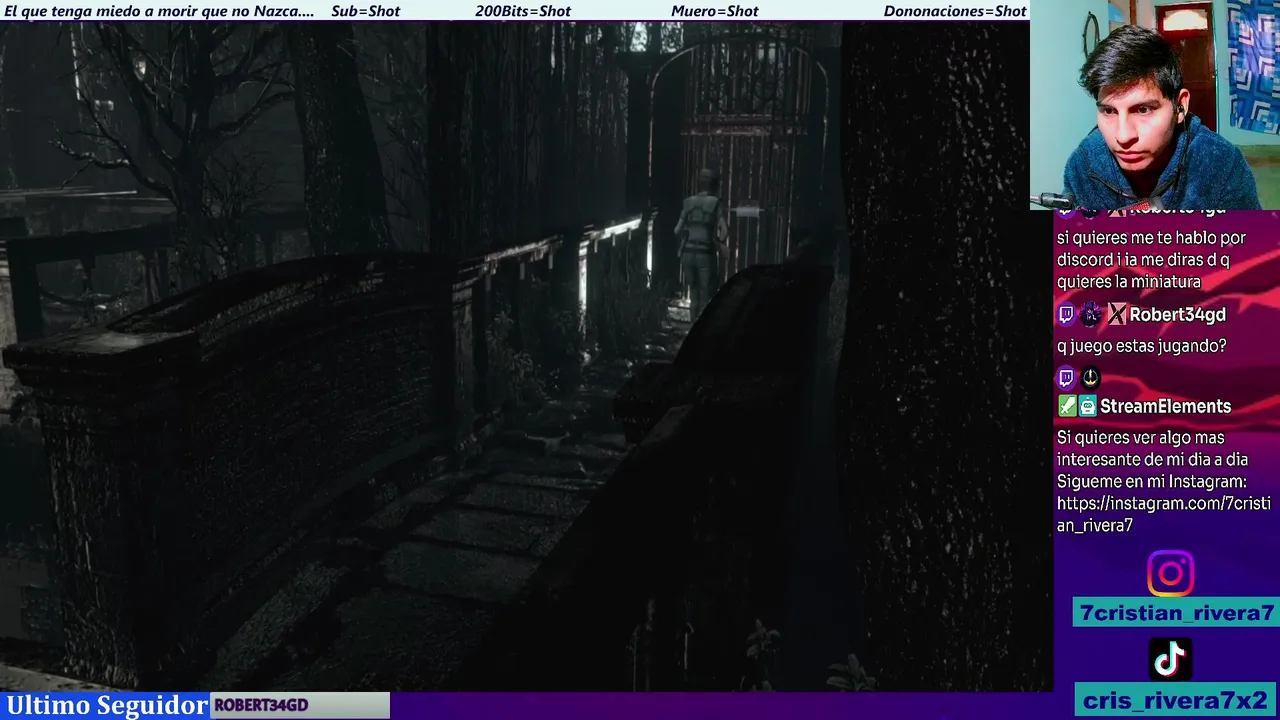Click Robert34gd's purple avatar badge
Image resolution: width=1280 pixels, height=720 pixels.
[1090, 315]
